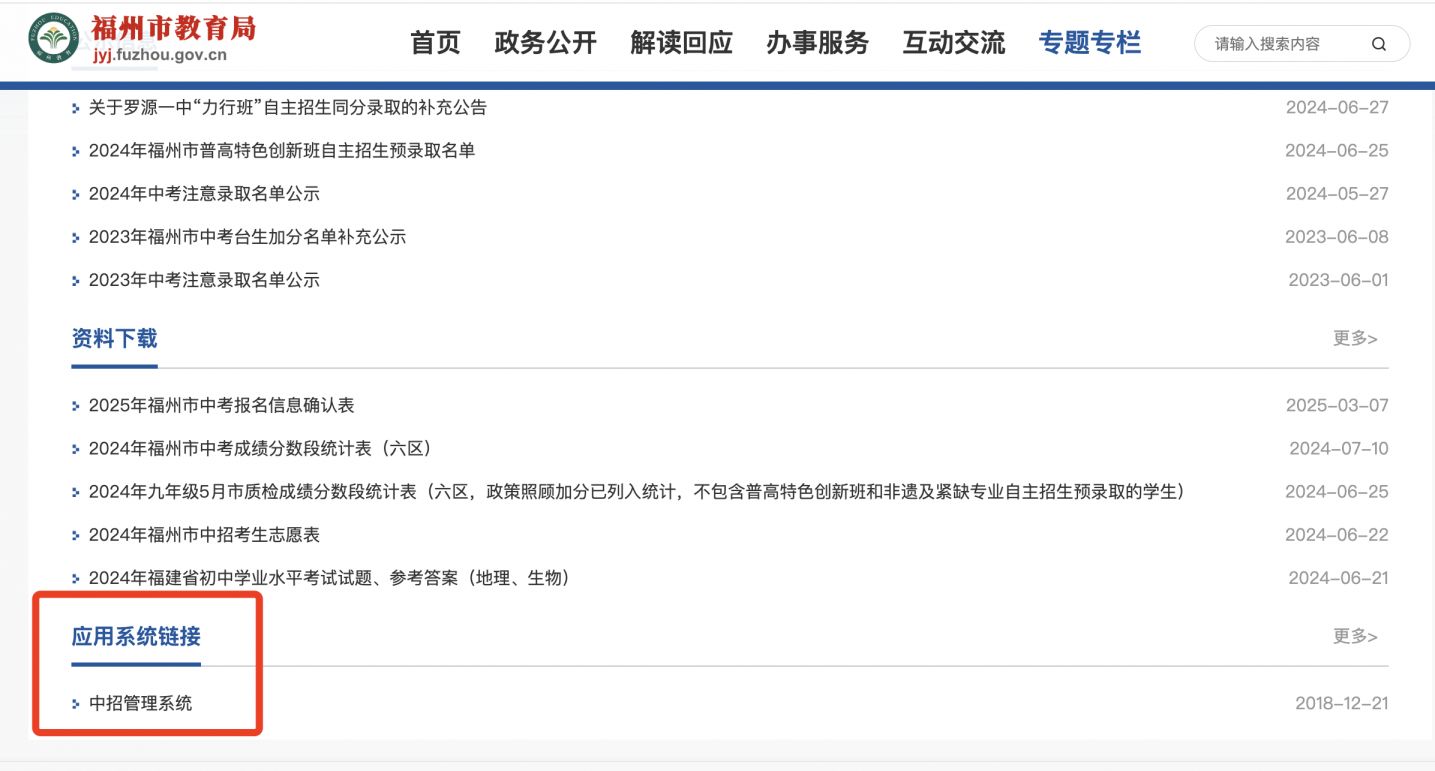Image resolution: width=1435 pixels, height=771 pixels.
Task: Click the bullet icon beside 中招管理系统
Action: click(x=76, y=705)
